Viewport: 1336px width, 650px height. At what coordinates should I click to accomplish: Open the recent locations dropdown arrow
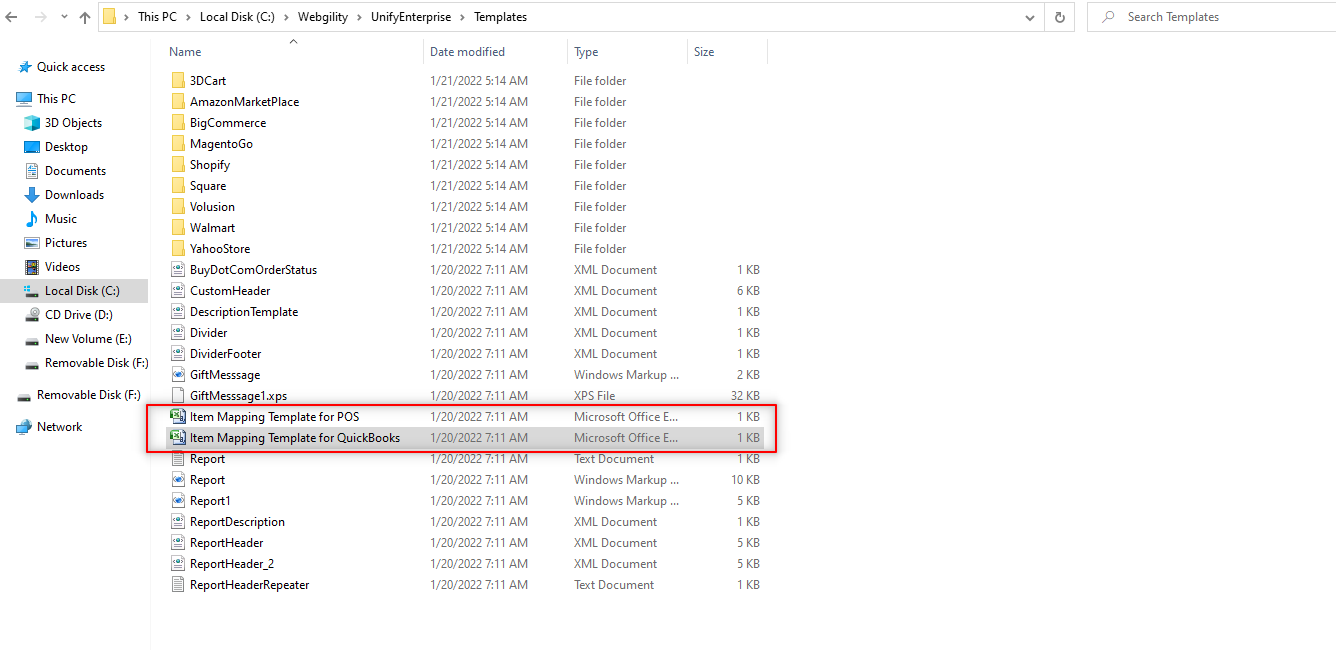pos(63,18)
